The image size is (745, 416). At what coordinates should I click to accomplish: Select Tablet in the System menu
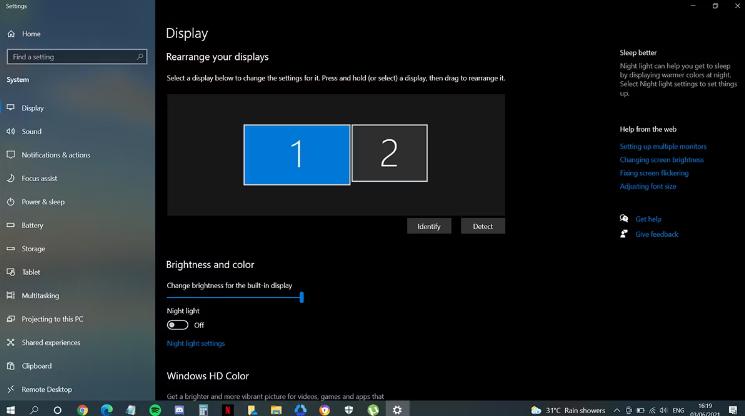point(31,272)
